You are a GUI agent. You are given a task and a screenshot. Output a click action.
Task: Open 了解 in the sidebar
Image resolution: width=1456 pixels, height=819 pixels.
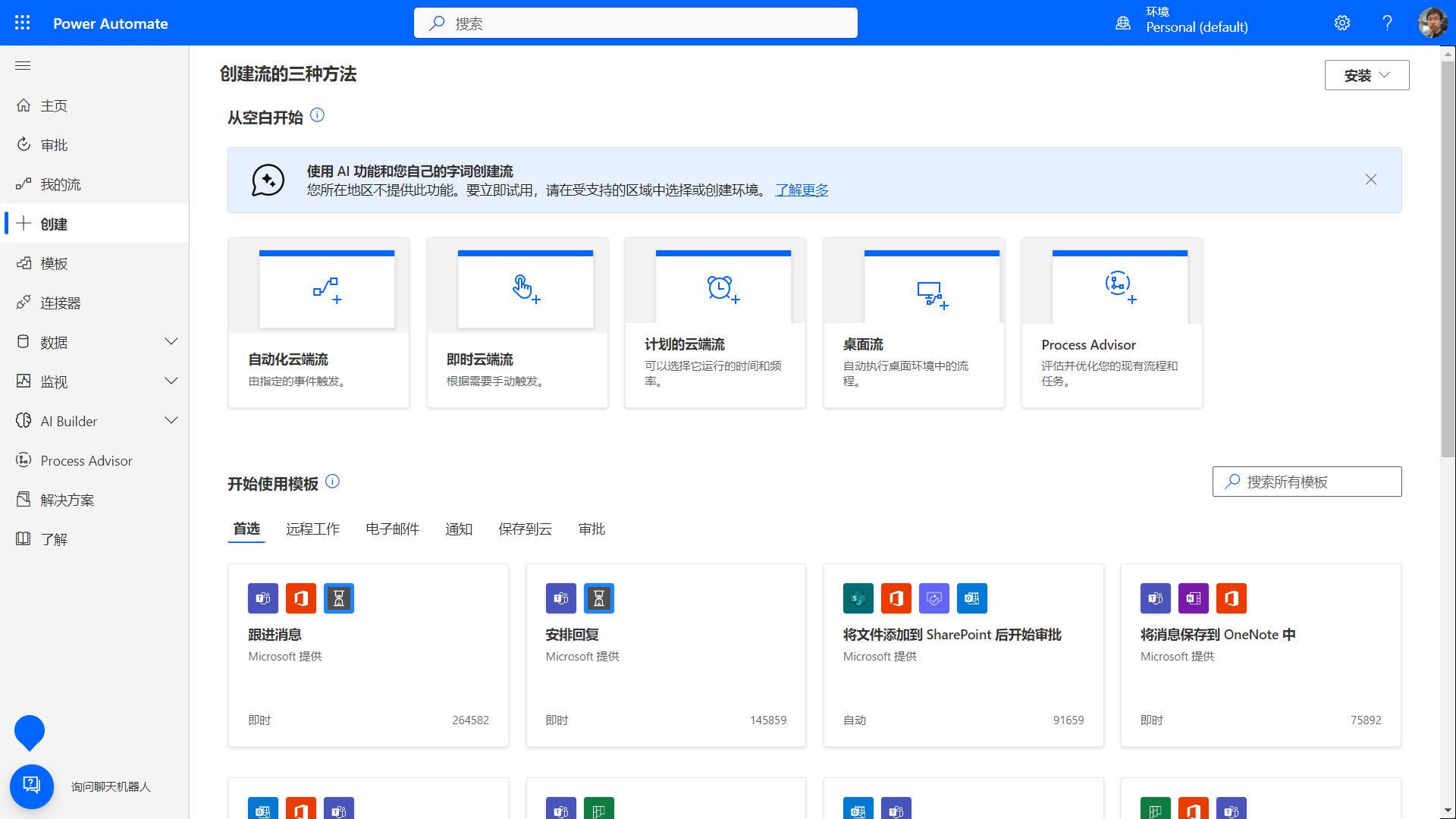point(96,539)
